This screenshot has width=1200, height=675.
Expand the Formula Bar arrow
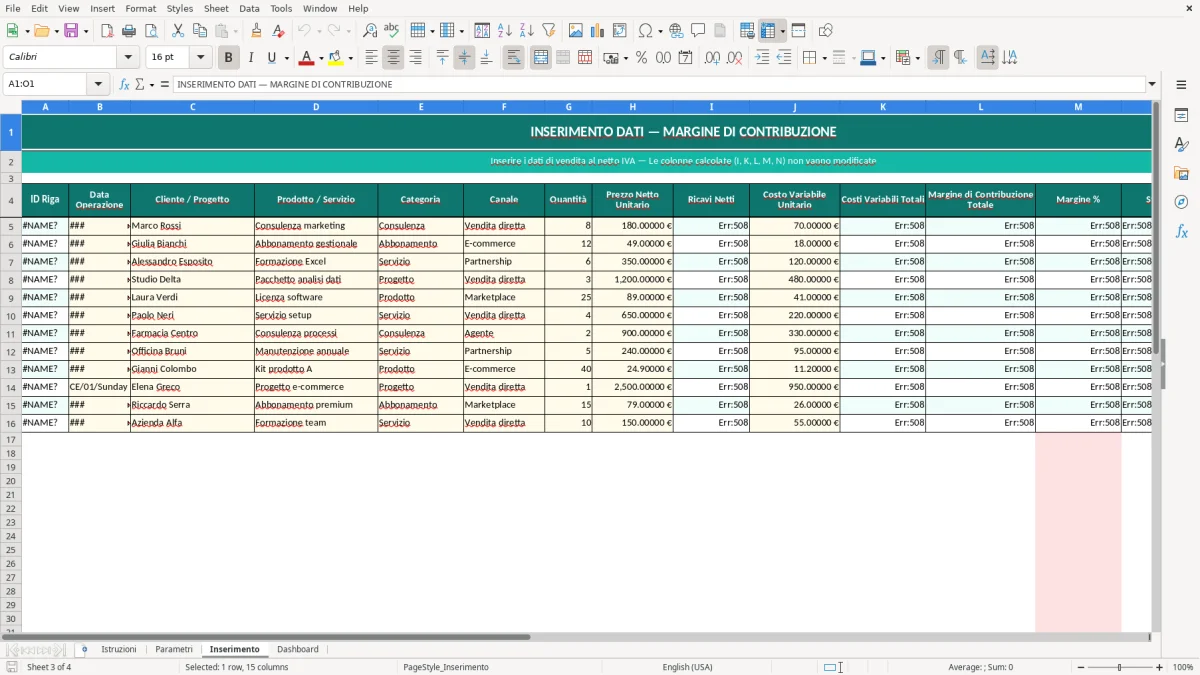point(1152,84)
